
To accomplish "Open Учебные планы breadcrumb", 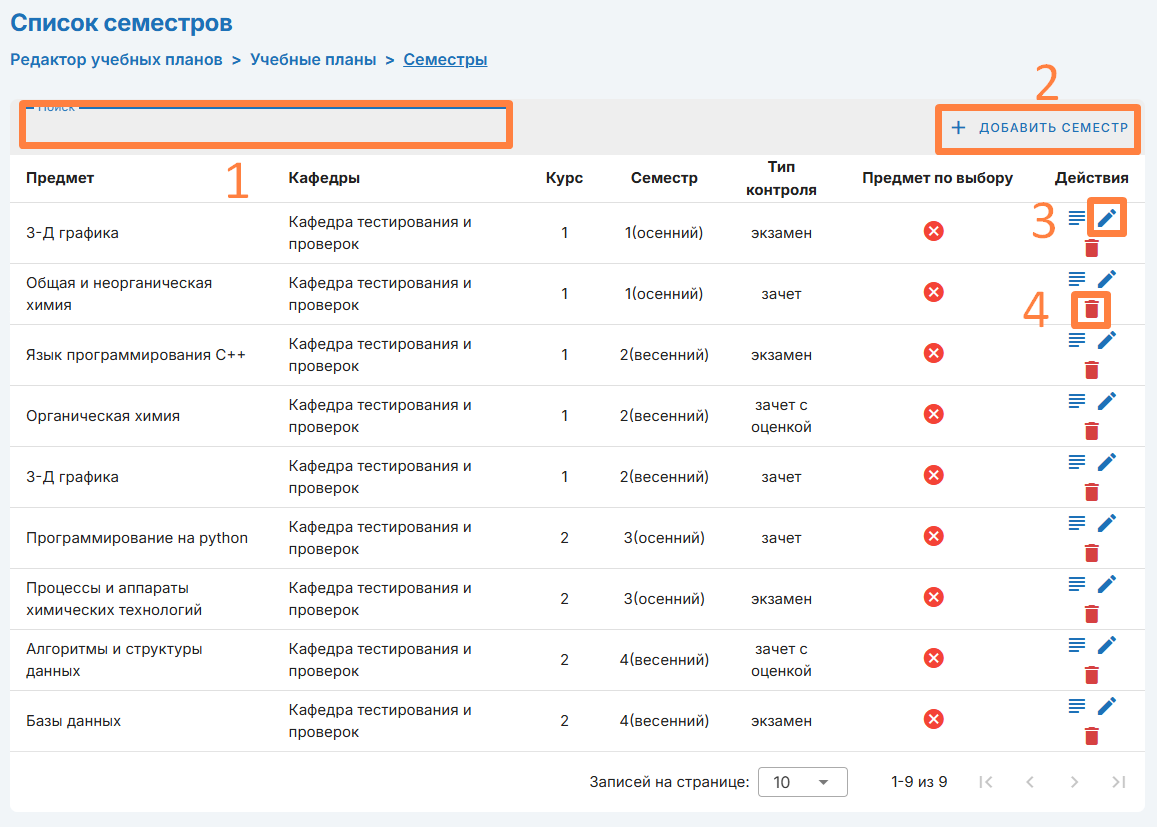I will point(313,60).
